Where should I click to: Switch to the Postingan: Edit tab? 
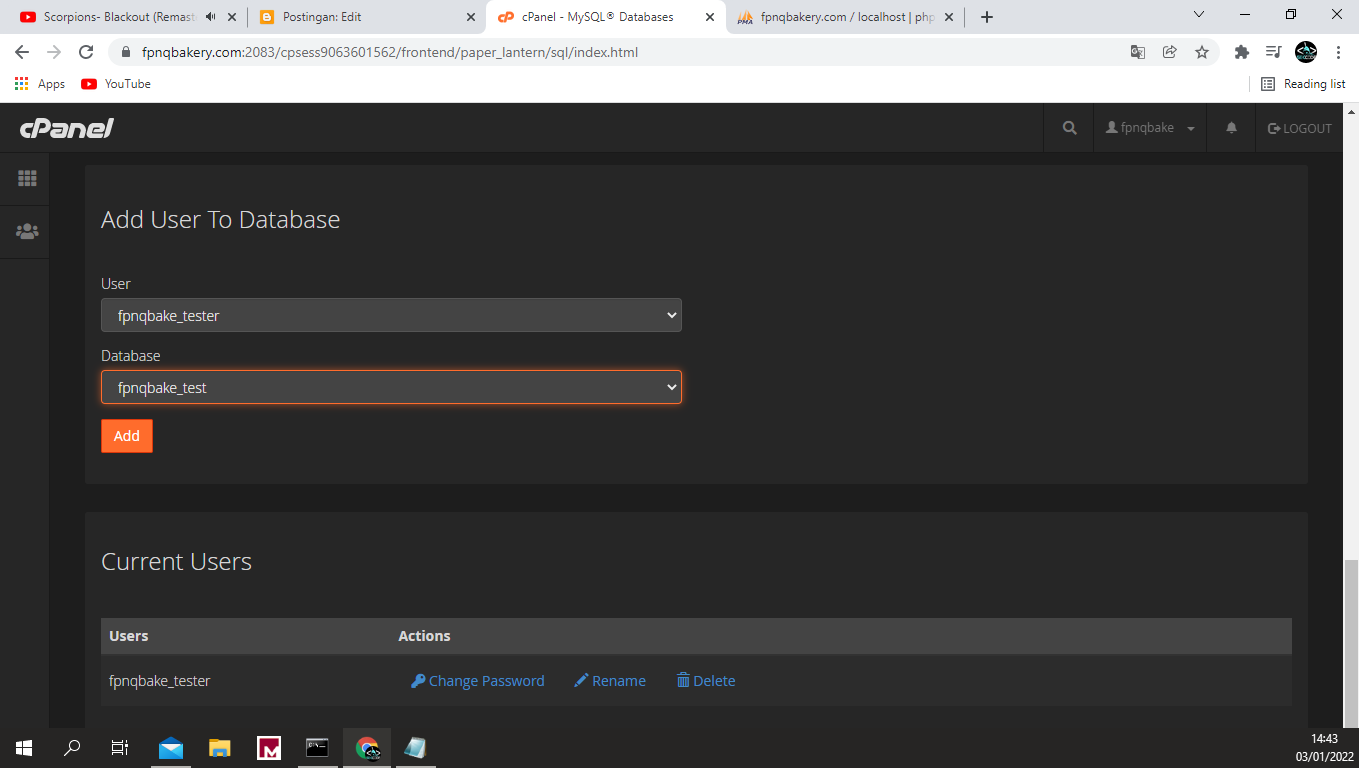pos(366,17)
